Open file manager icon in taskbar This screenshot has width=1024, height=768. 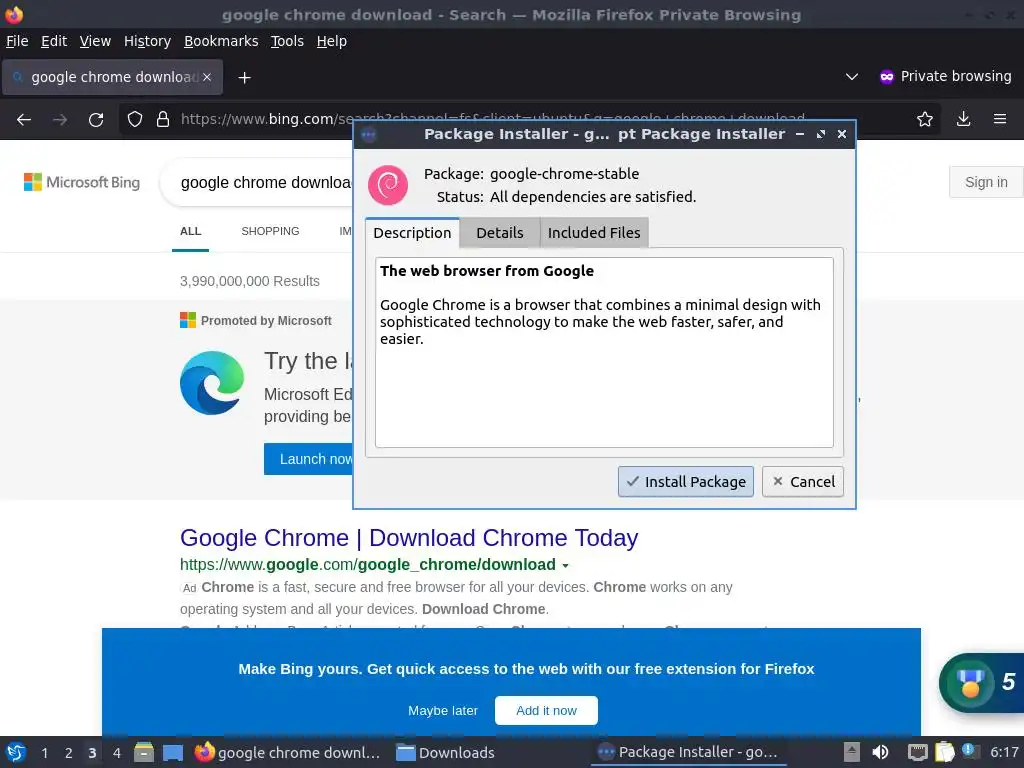144,752
